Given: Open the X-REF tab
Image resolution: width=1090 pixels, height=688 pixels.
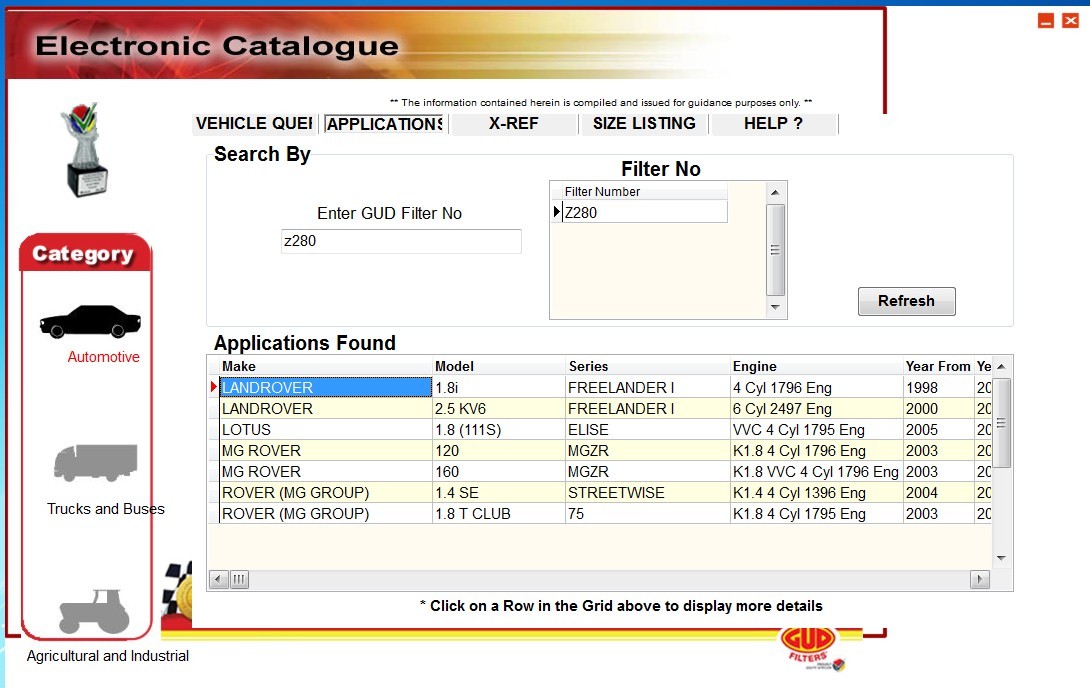Looking at the screenshot, I should [x=514, y=124].
